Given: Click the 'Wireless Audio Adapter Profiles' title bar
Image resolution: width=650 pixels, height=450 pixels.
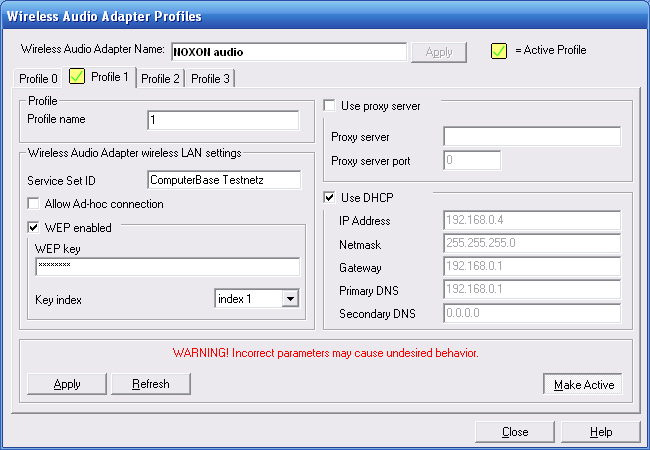Looking at the screenshot, I should coord(325,16).
